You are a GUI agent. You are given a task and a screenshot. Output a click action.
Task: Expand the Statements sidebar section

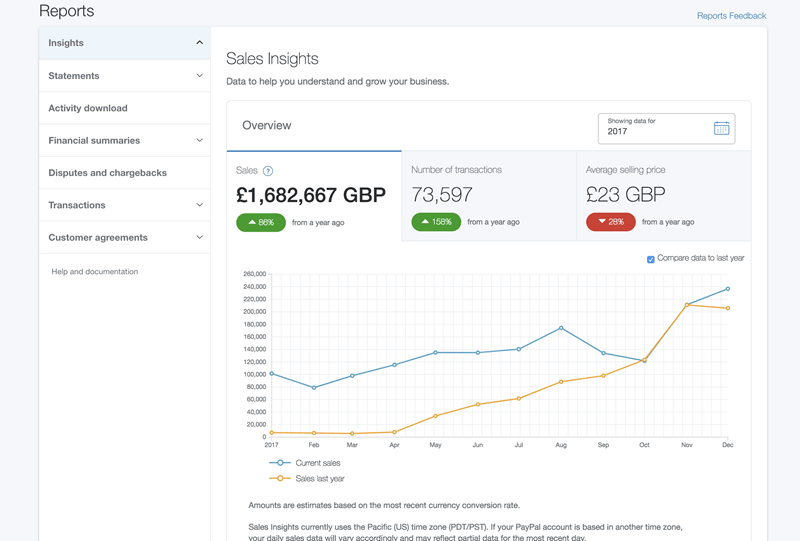tap(199, 76)
